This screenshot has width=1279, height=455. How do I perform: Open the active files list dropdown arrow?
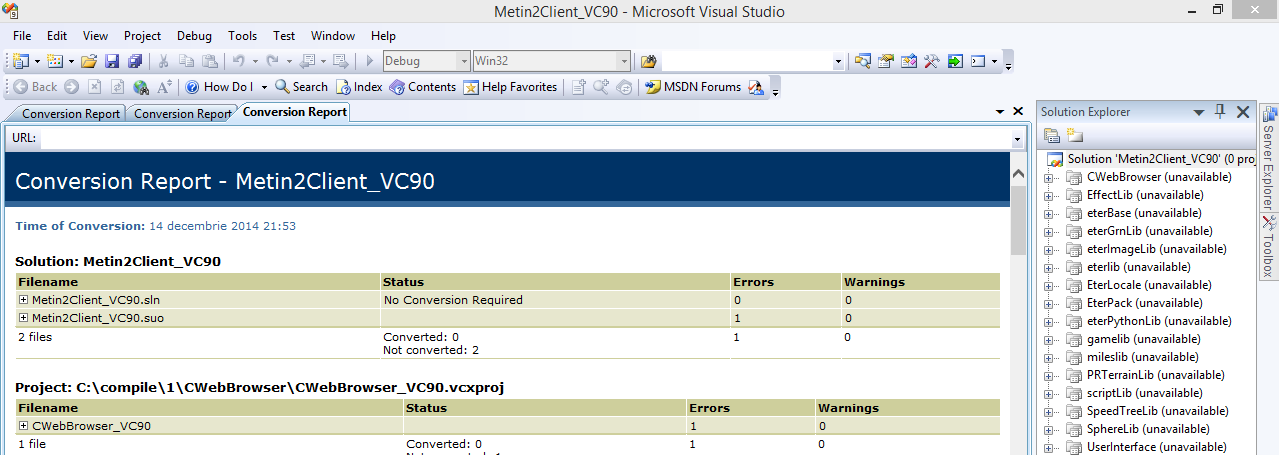click(x=999, y=112)
